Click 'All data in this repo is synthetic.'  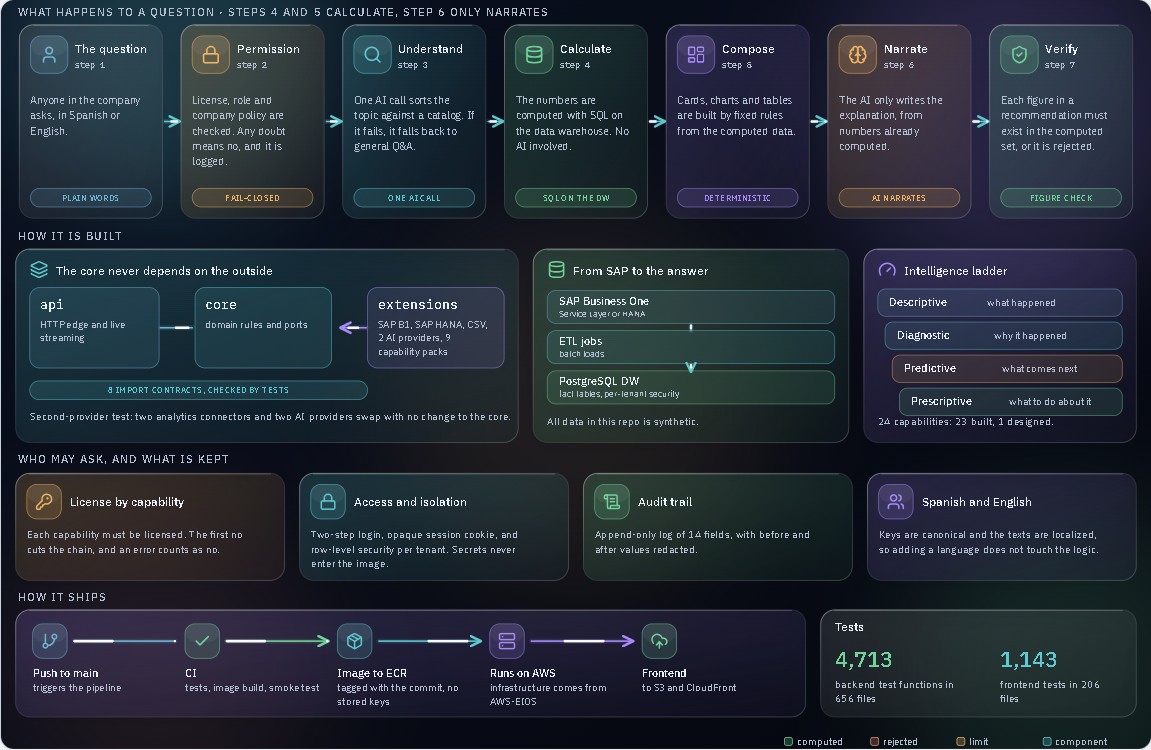coord(622,421)
